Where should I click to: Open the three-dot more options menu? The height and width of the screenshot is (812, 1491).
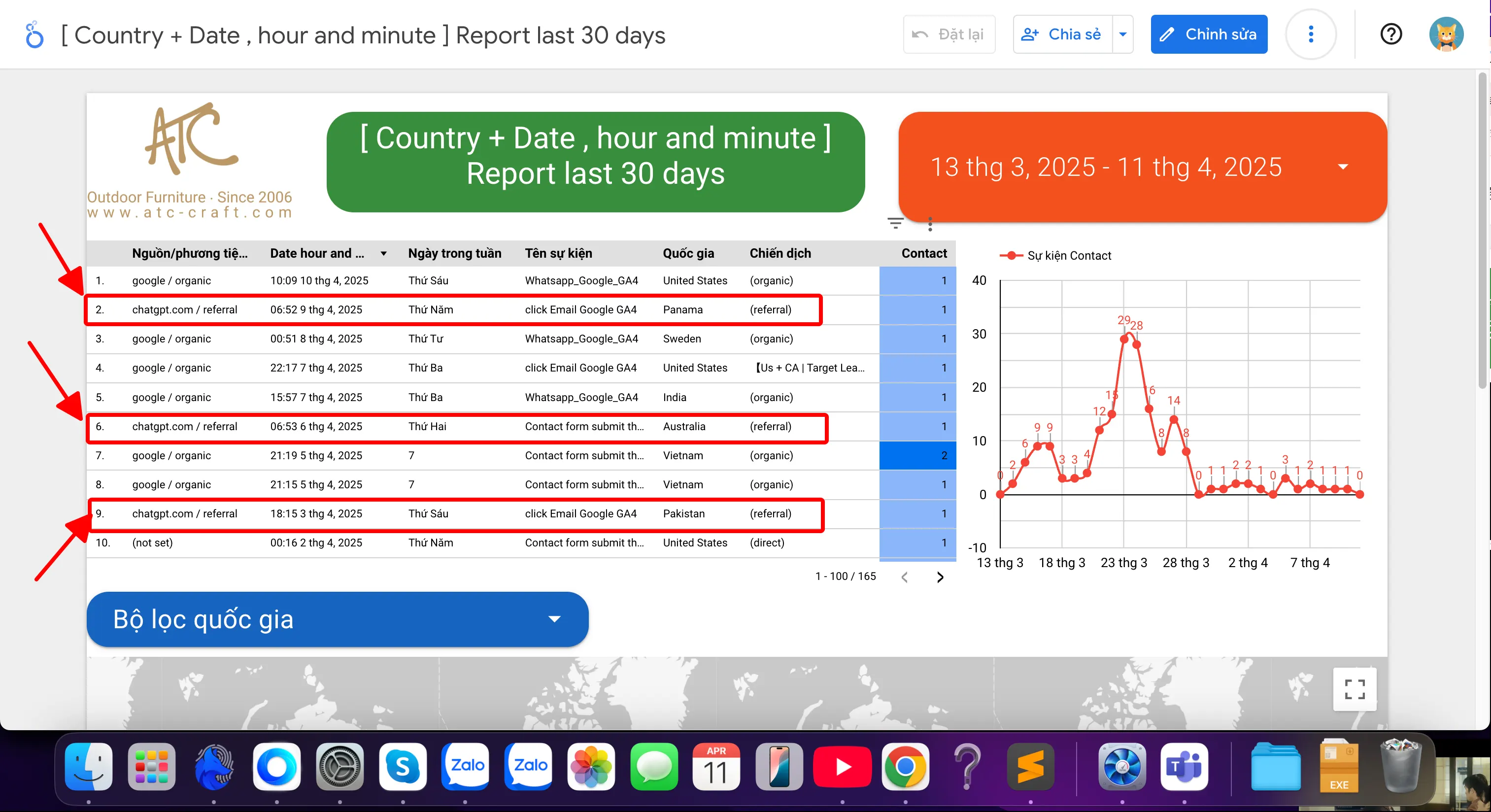click(x=1310, y=34)
